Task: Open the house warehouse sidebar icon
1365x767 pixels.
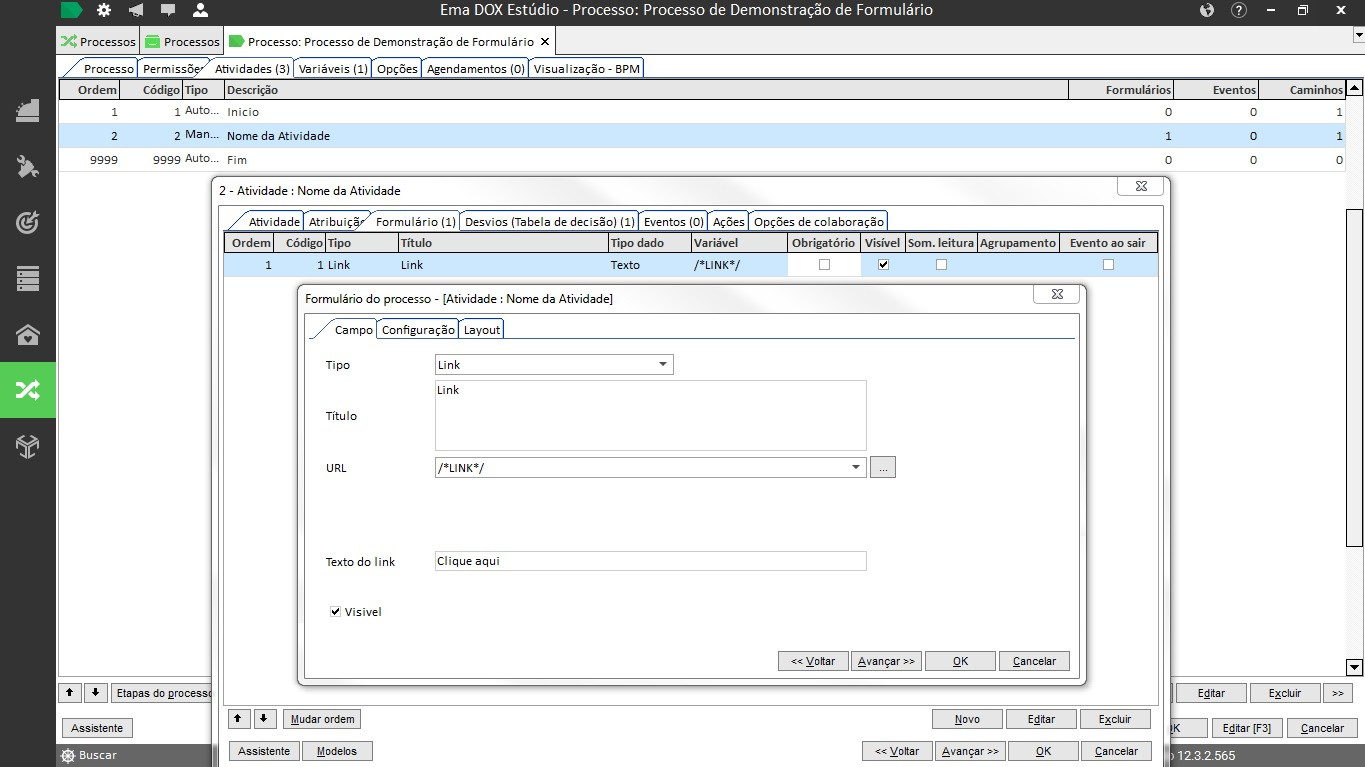Action: 28,334
